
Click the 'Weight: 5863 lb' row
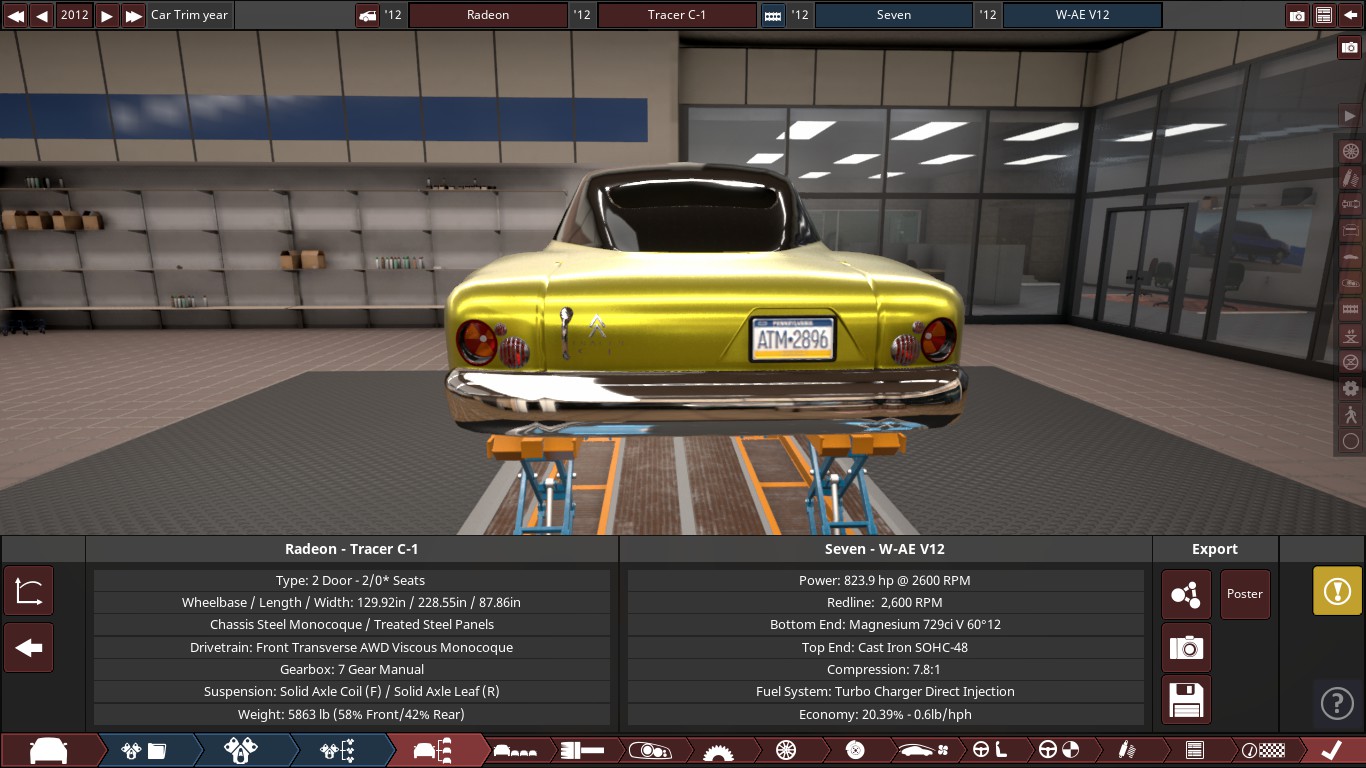352,714
